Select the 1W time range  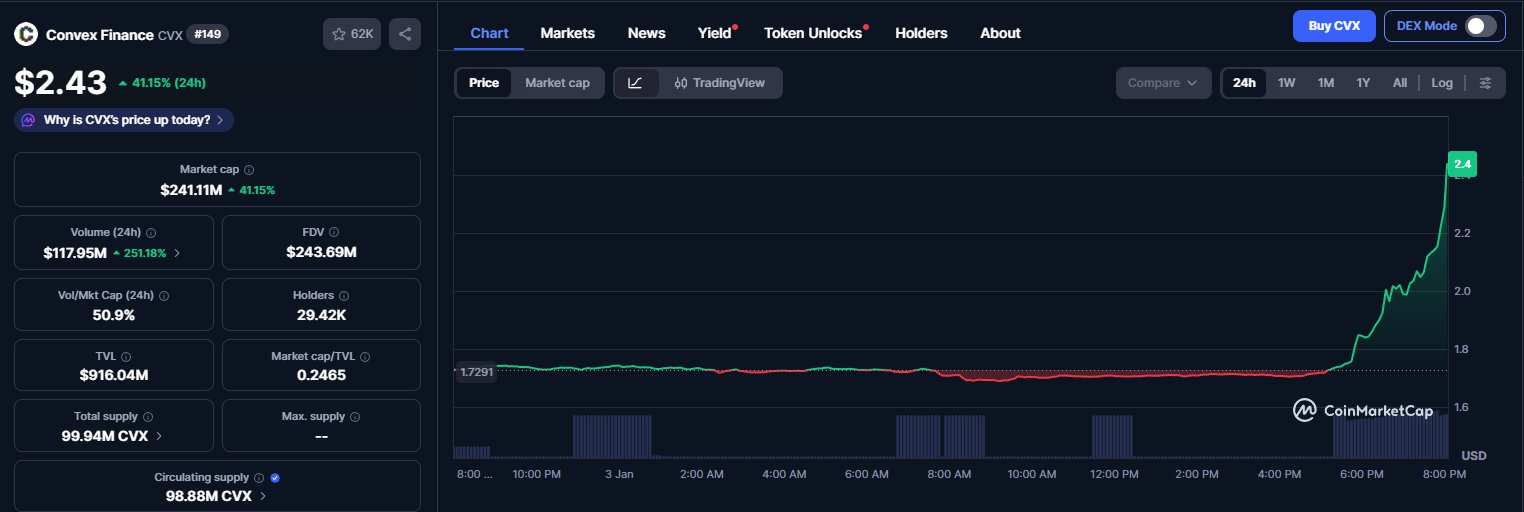click(x=1286, y=83)
